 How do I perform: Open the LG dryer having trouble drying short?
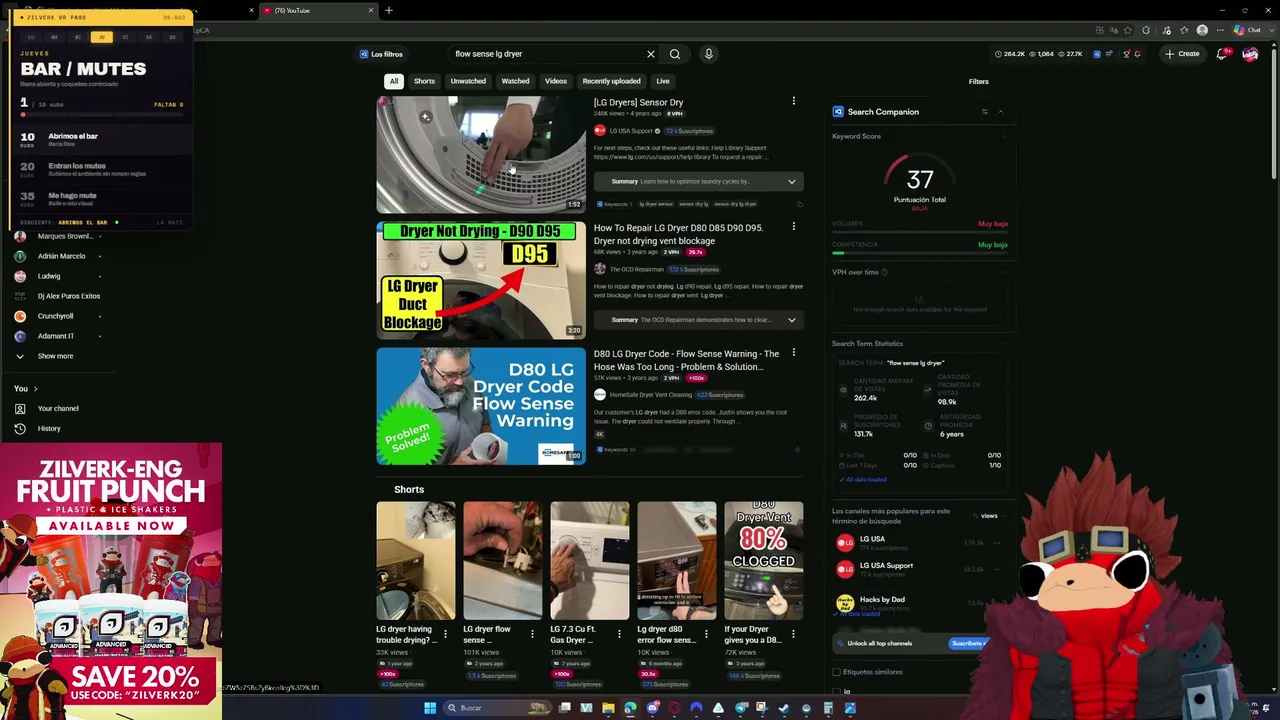[x=416, y=561]
